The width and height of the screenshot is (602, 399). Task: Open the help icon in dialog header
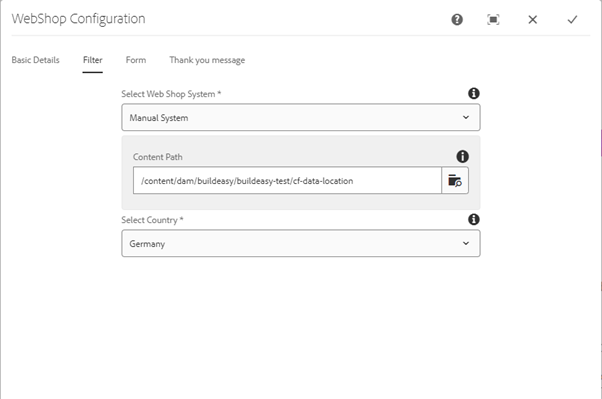(x=457, y=20)
